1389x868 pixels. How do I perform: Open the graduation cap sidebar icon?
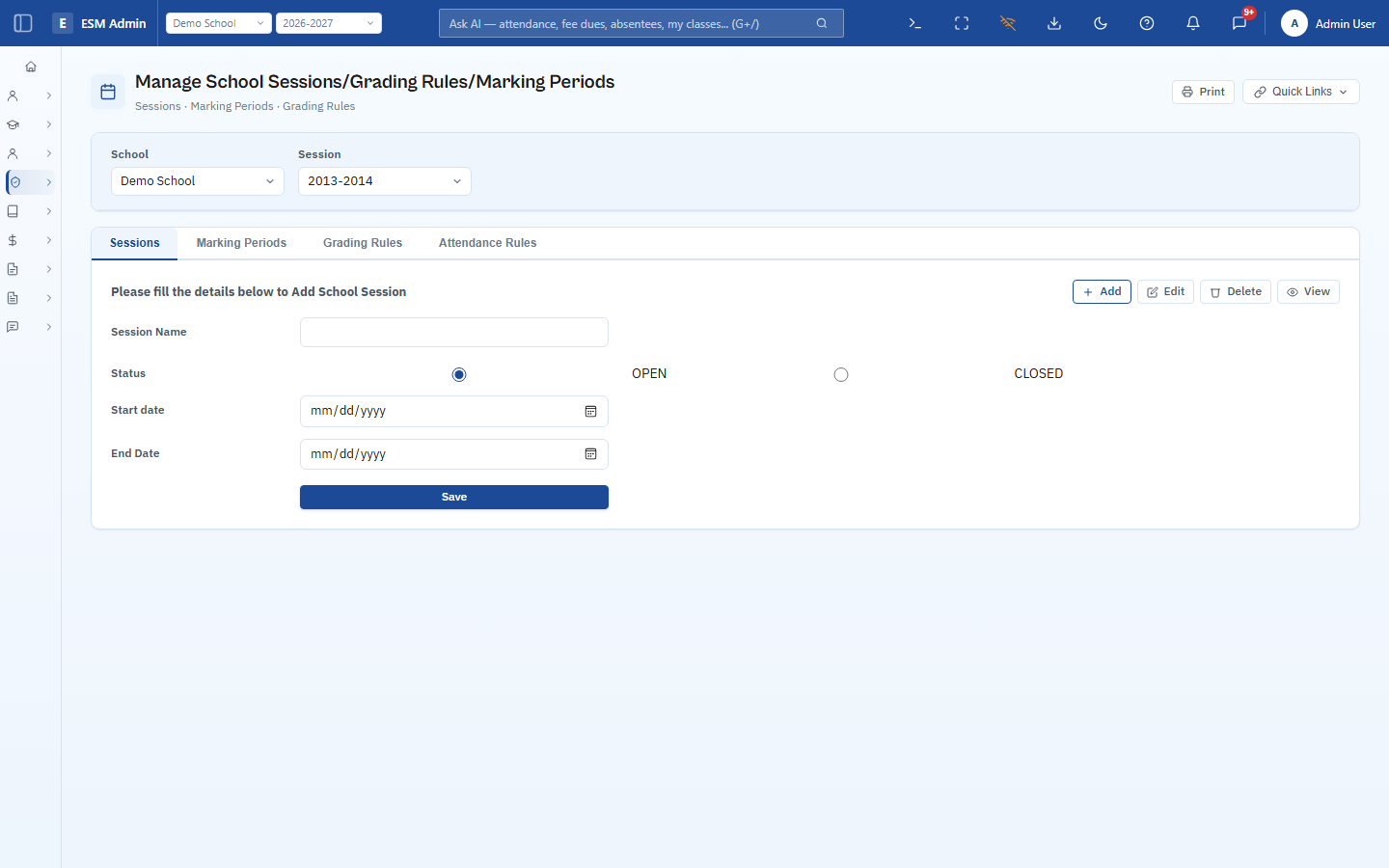[x=13, y=124]
